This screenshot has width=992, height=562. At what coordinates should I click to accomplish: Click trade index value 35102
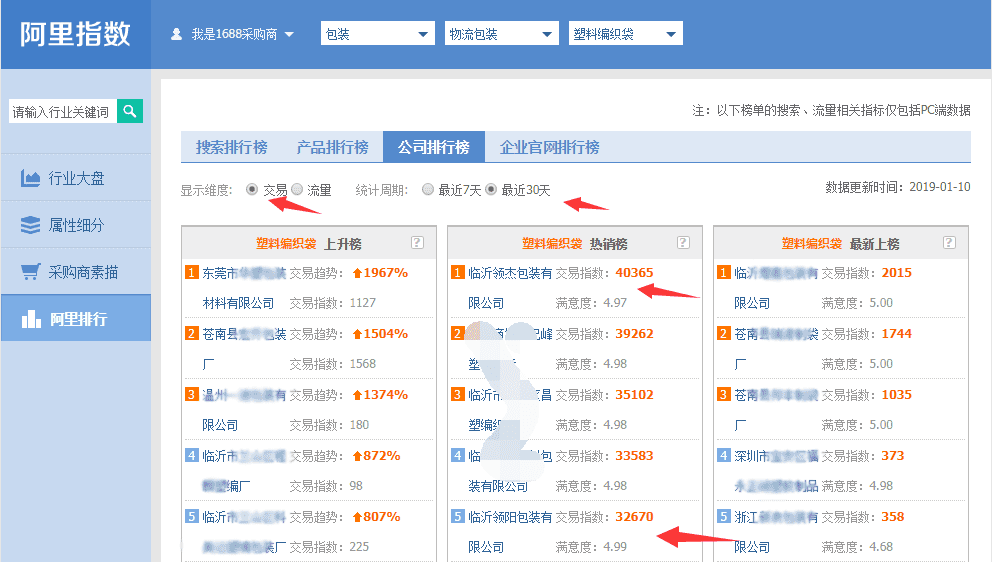(634, 394)
